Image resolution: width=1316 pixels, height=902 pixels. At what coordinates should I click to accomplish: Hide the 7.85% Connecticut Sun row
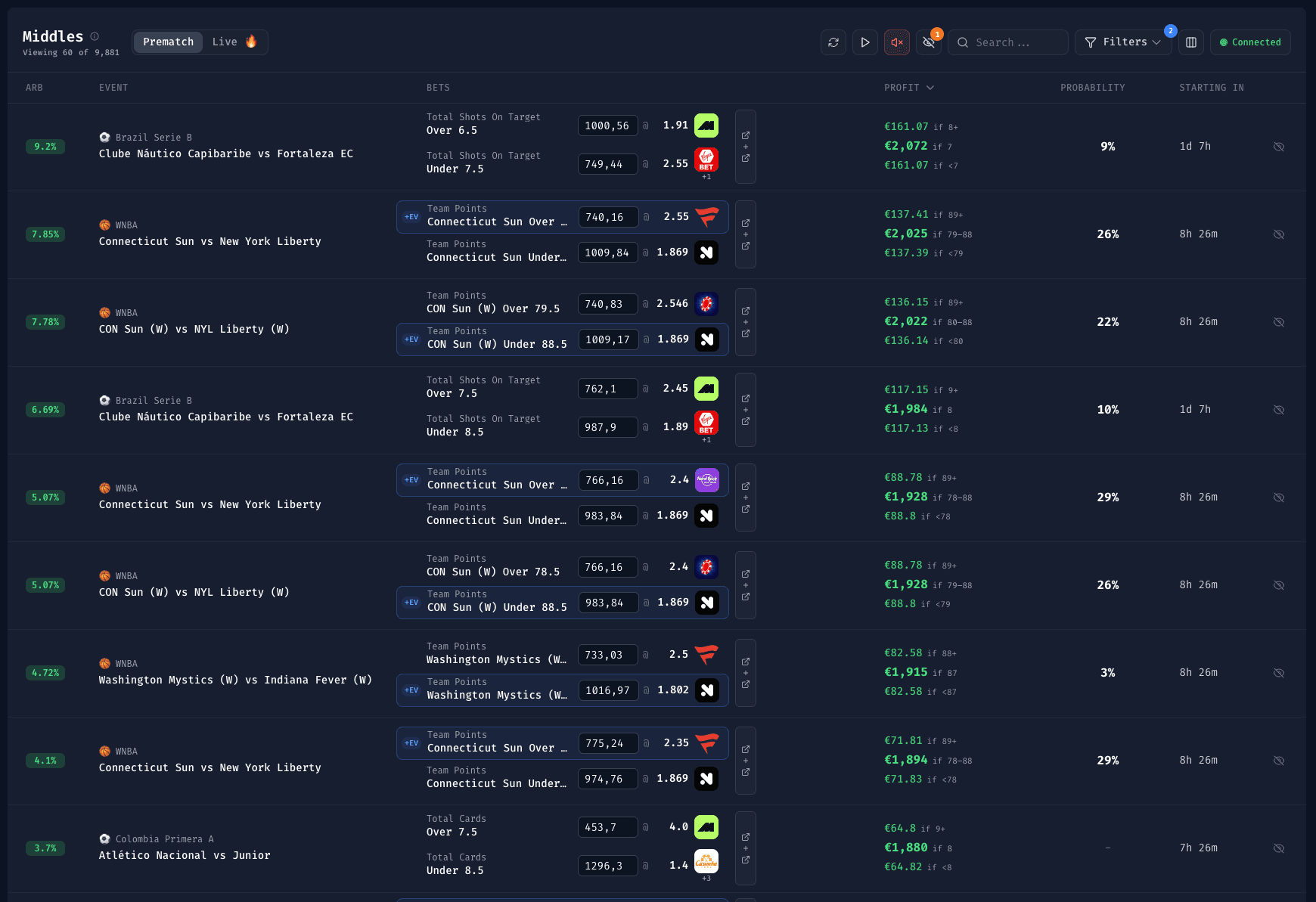click(x=1279, y=234)
